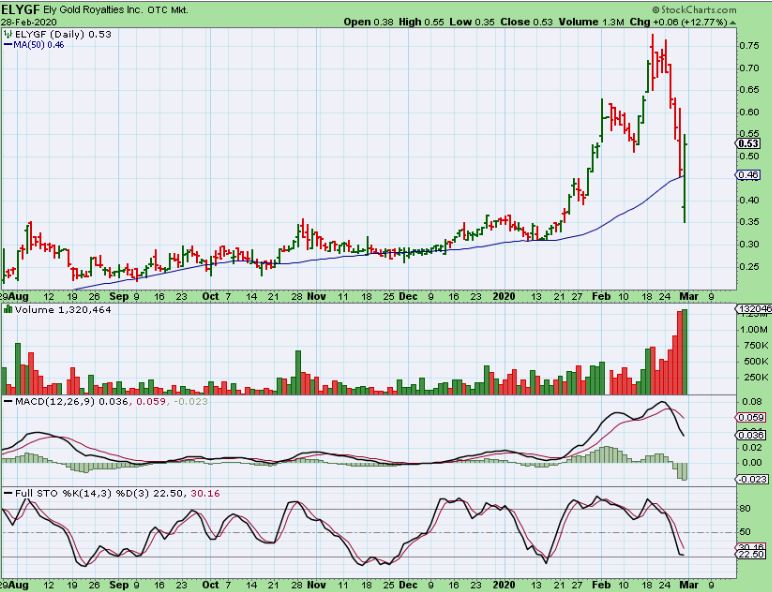Select the Feb label in main chart axis
The width and height of the screenshot is (772, 592).
pos(600,297)
